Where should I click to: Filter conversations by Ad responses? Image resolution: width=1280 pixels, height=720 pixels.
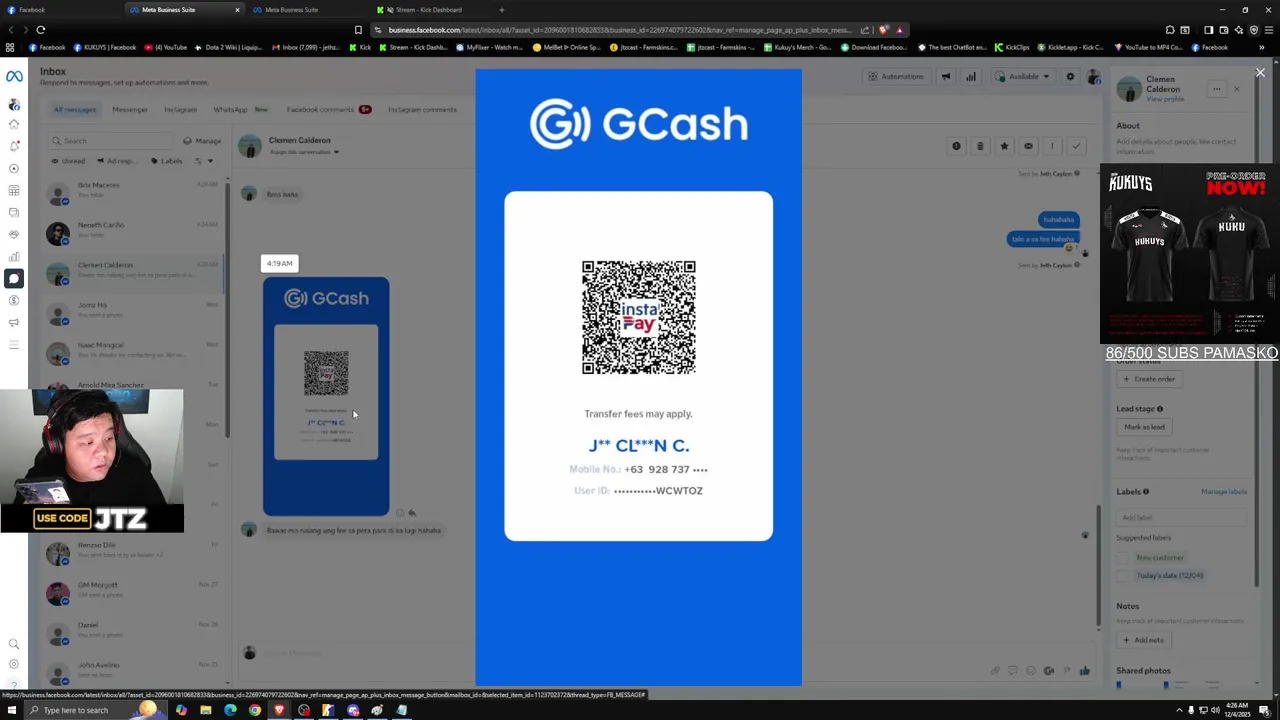click(118, 161)
